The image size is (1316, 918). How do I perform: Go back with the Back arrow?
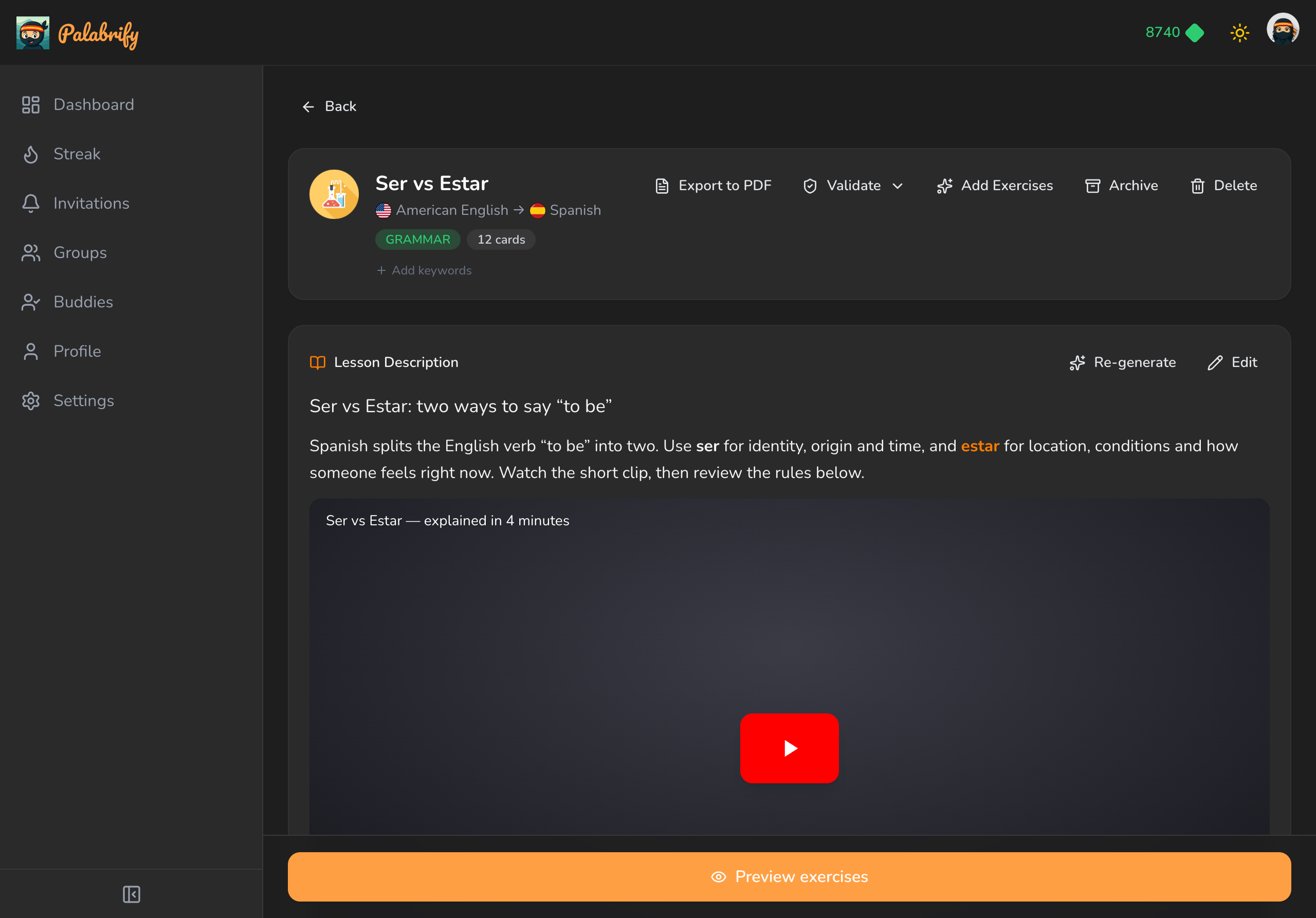(x=329, y=106)
